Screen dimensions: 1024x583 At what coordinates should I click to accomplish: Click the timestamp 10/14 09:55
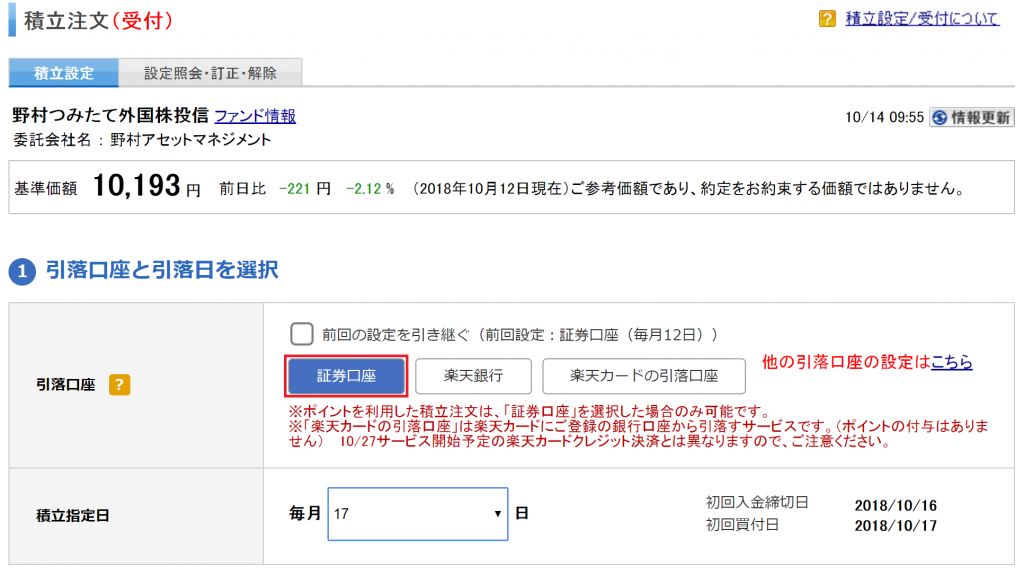pos(884,118)
